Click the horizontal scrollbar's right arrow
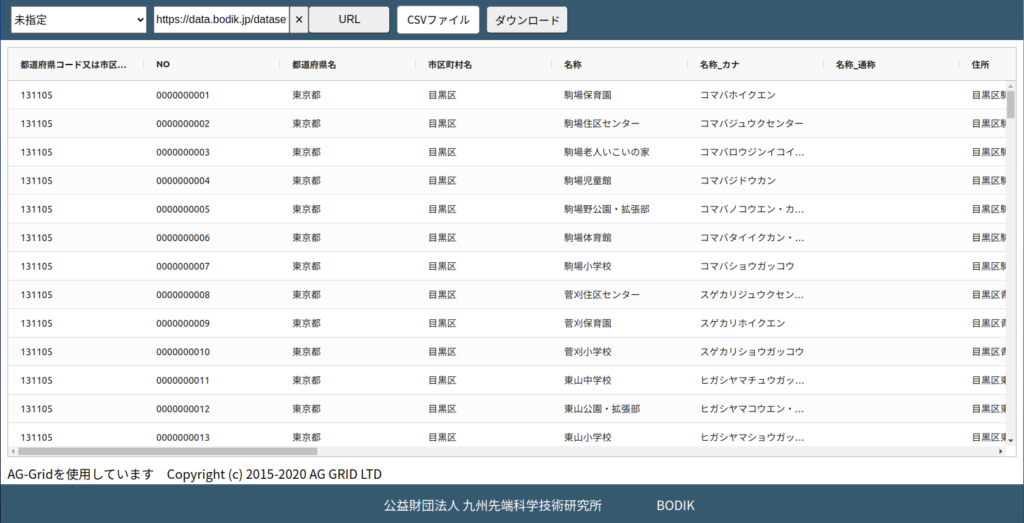 click(x=1000, y=452)
